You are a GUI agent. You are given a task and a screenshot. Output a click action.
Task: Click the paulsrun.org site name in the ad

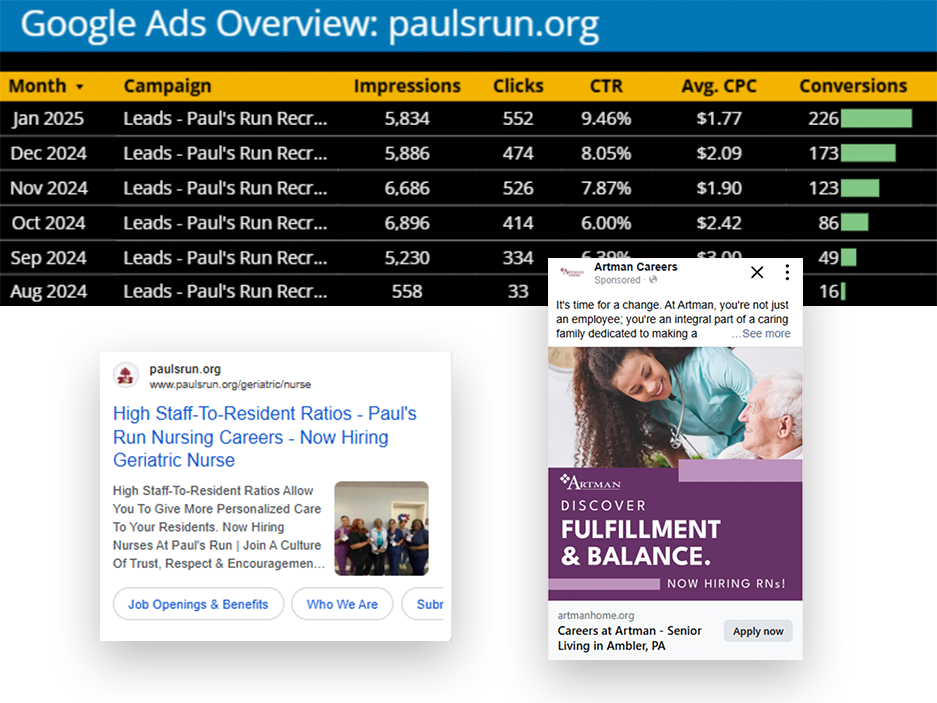pyautogui.click(x=185, y=369)
